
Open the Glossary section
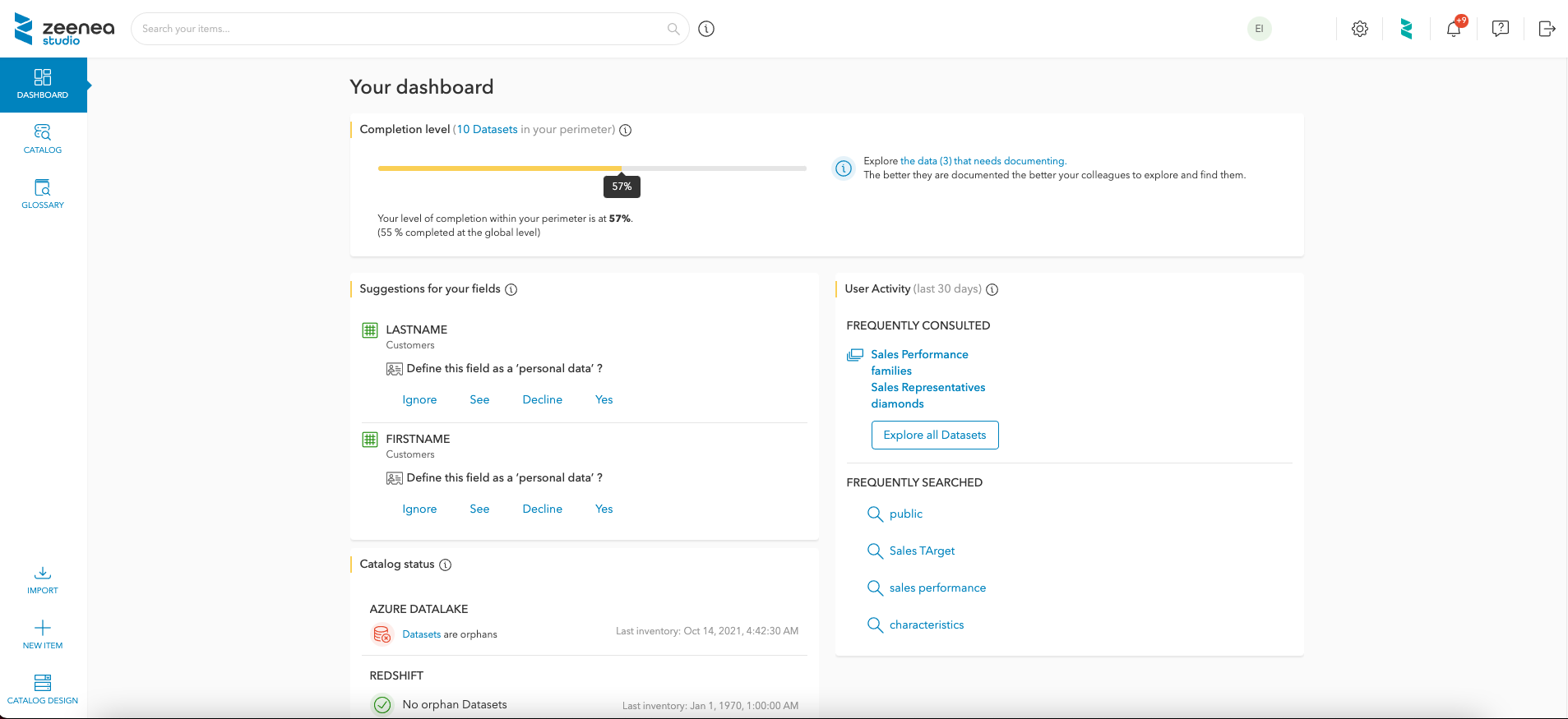click(x=43, y=194)
